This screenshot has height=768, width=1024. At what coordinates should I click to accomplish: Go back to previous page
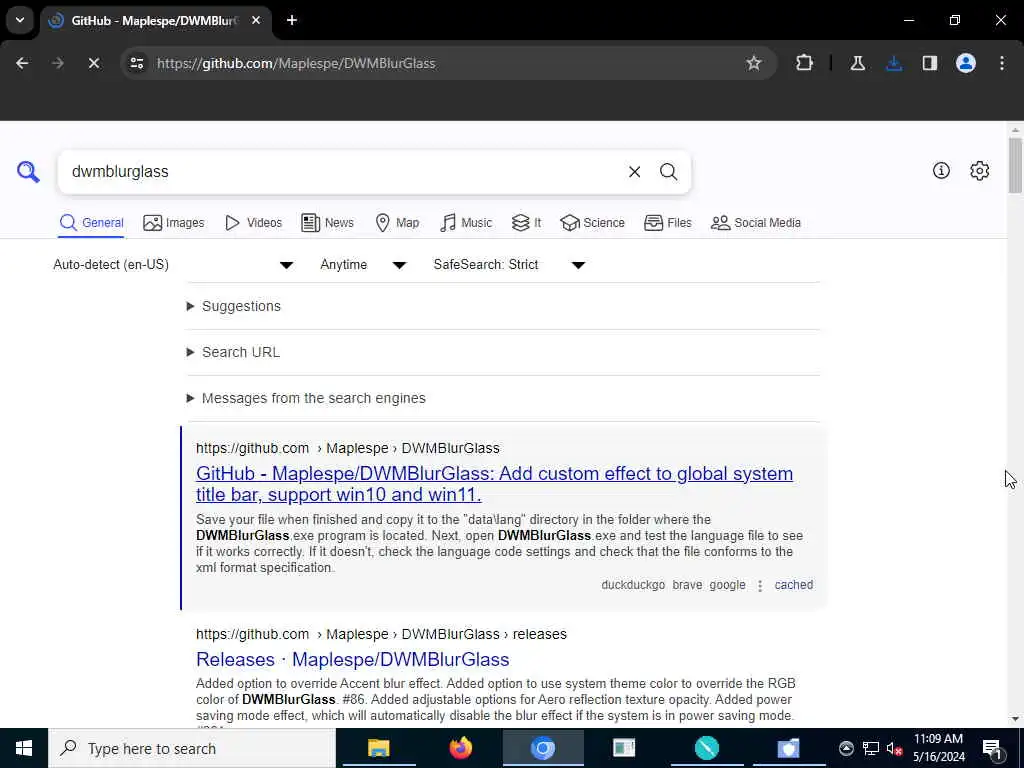point(22,63)
